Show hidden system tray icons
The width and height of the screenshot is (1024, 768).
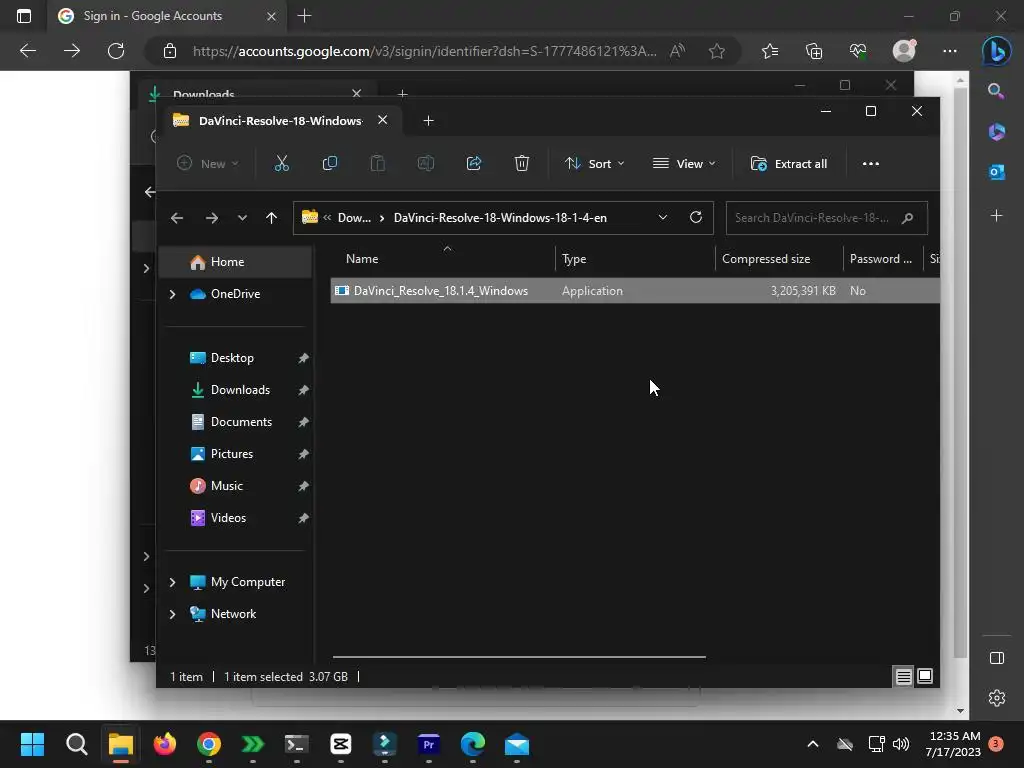(812, 744)
